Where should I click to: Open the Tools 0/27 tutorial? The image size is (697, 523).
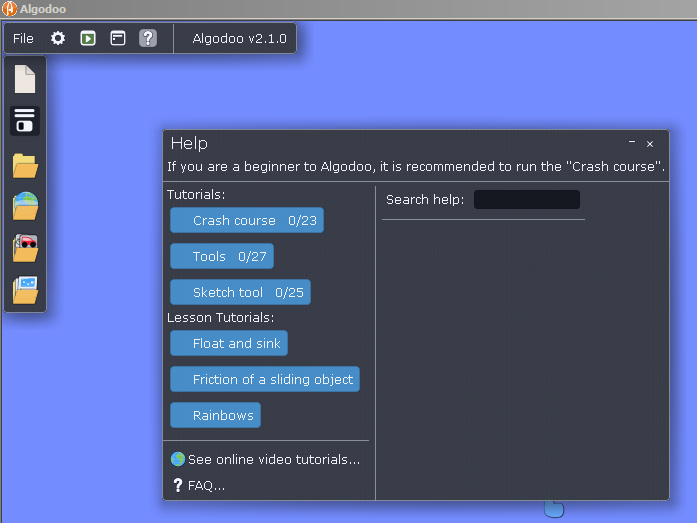tap(222, 256)
